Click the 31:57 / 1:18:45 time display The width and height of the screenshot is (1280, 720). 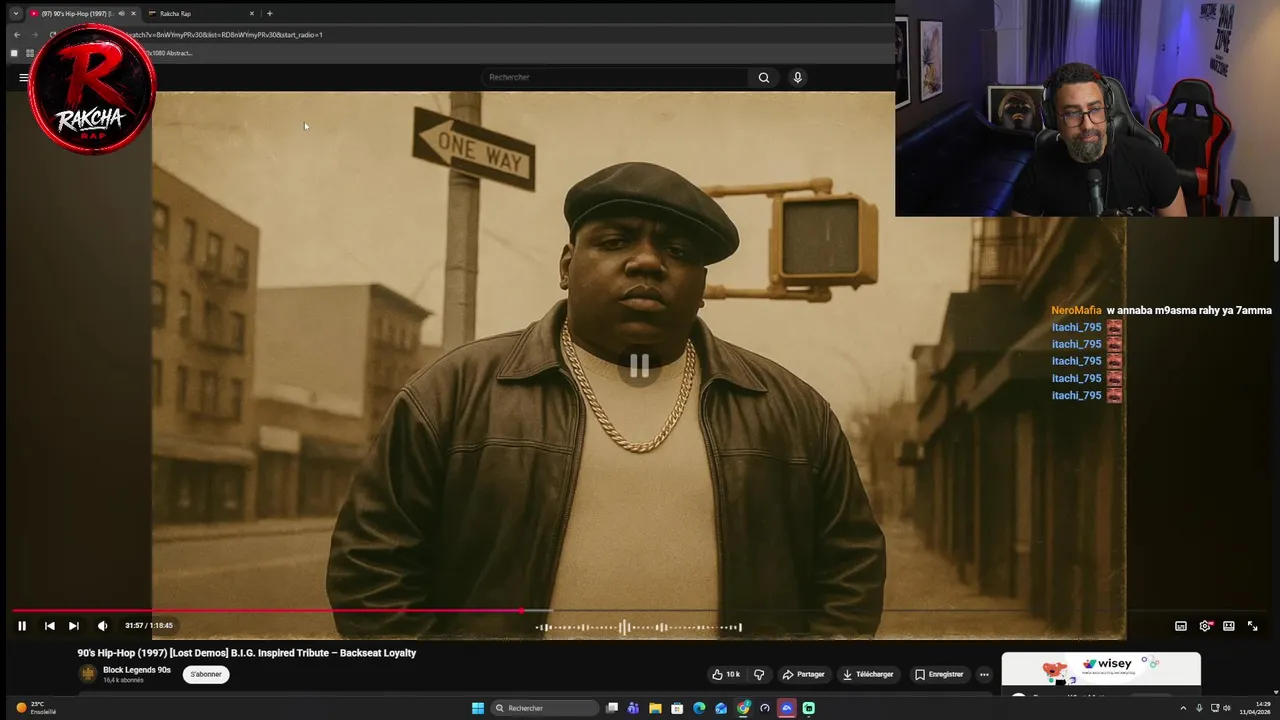pos(148,626)
